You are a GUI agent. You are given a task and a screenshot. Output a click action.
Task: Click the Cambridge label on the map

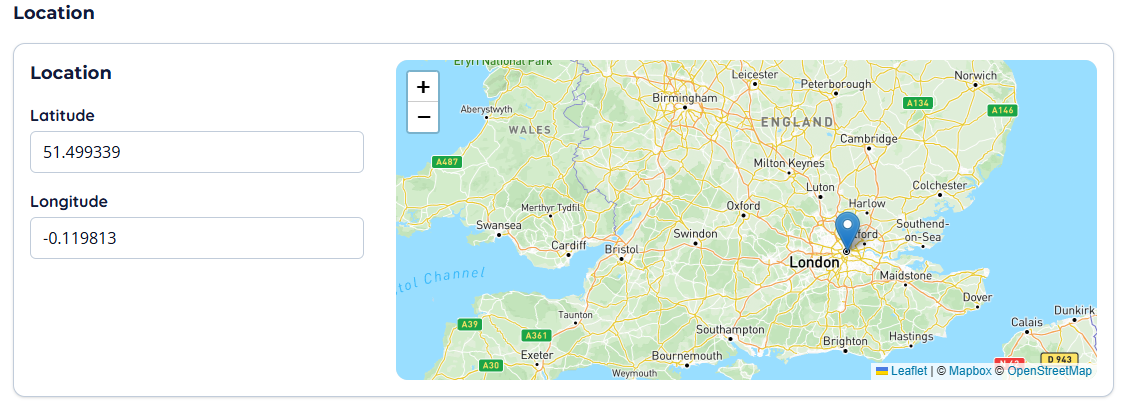coord(867,138)
